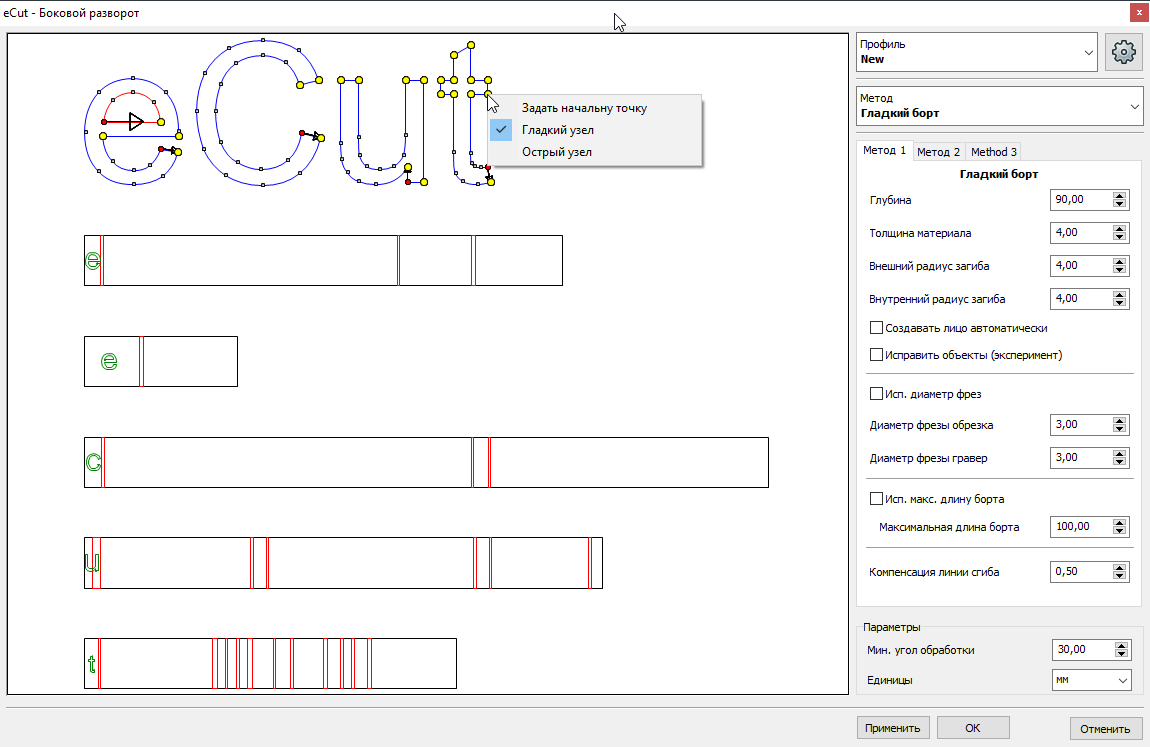
Task: Open the Единицы units dropdown
Action: pos(1091,680)
